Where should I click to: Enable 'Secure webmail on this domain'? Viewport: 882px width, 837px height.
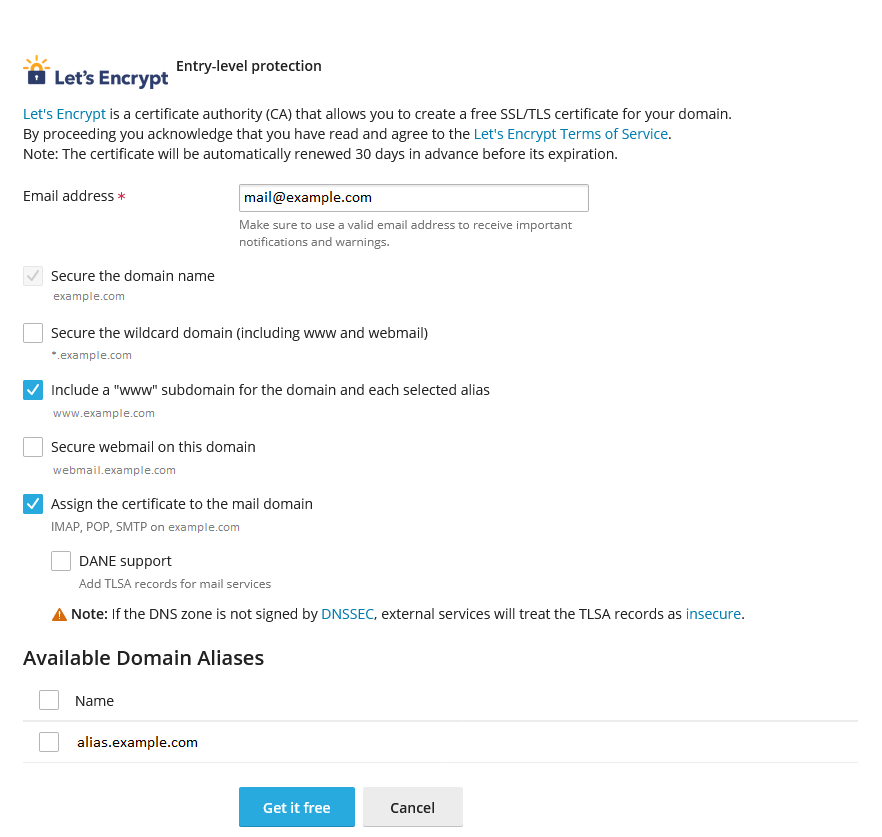click(32, 446)
